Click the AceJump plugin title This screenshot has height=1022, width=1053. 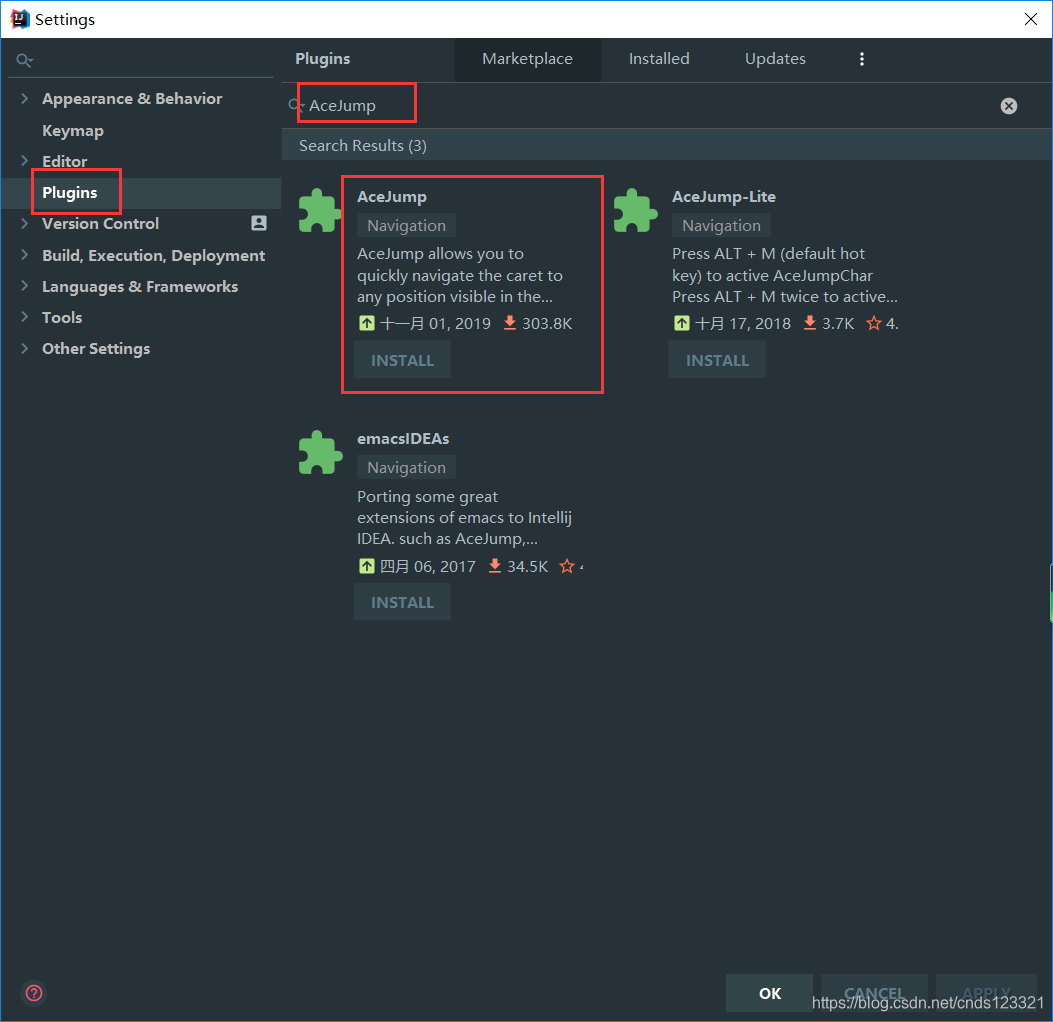[392, 197]
